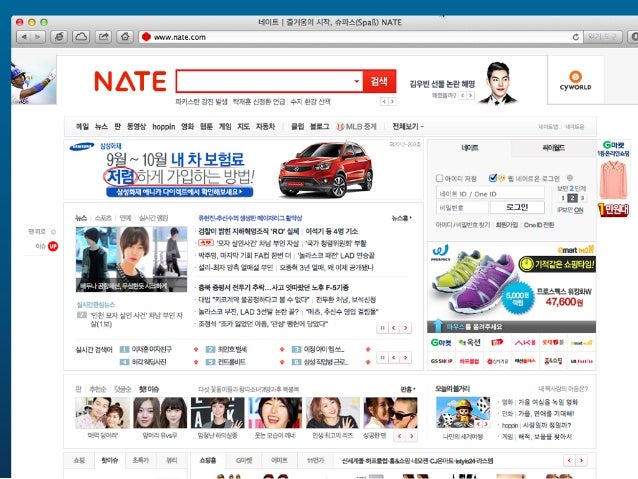Viewport: 638px width, 479px height.
Task: Click the Gmarket shop logo
Action: pos(441,343)
